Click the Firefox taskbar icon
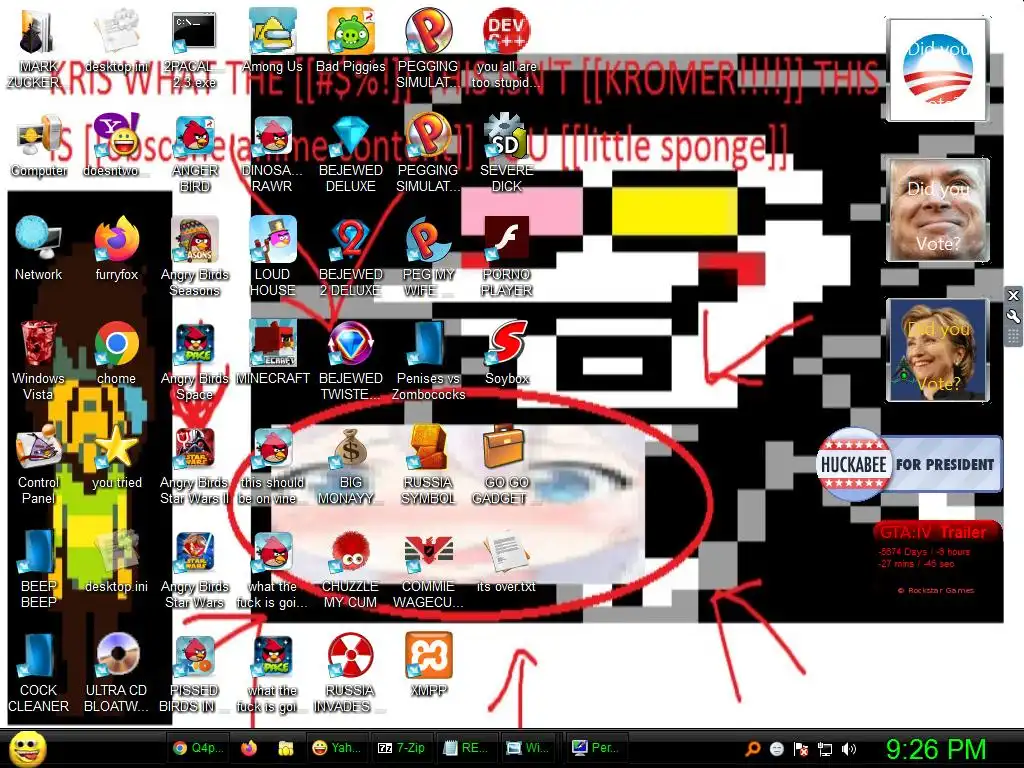Viewport: 1024px width, 768px height. coord(249,748)
